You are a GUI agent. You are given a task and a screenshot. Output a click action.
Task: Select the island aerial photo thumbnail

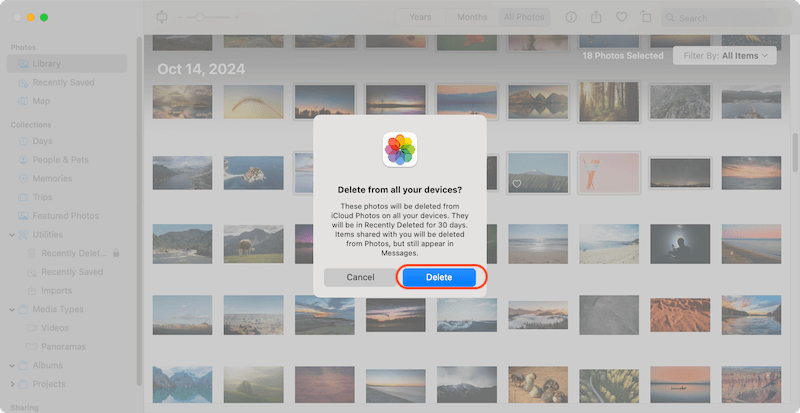254,173
